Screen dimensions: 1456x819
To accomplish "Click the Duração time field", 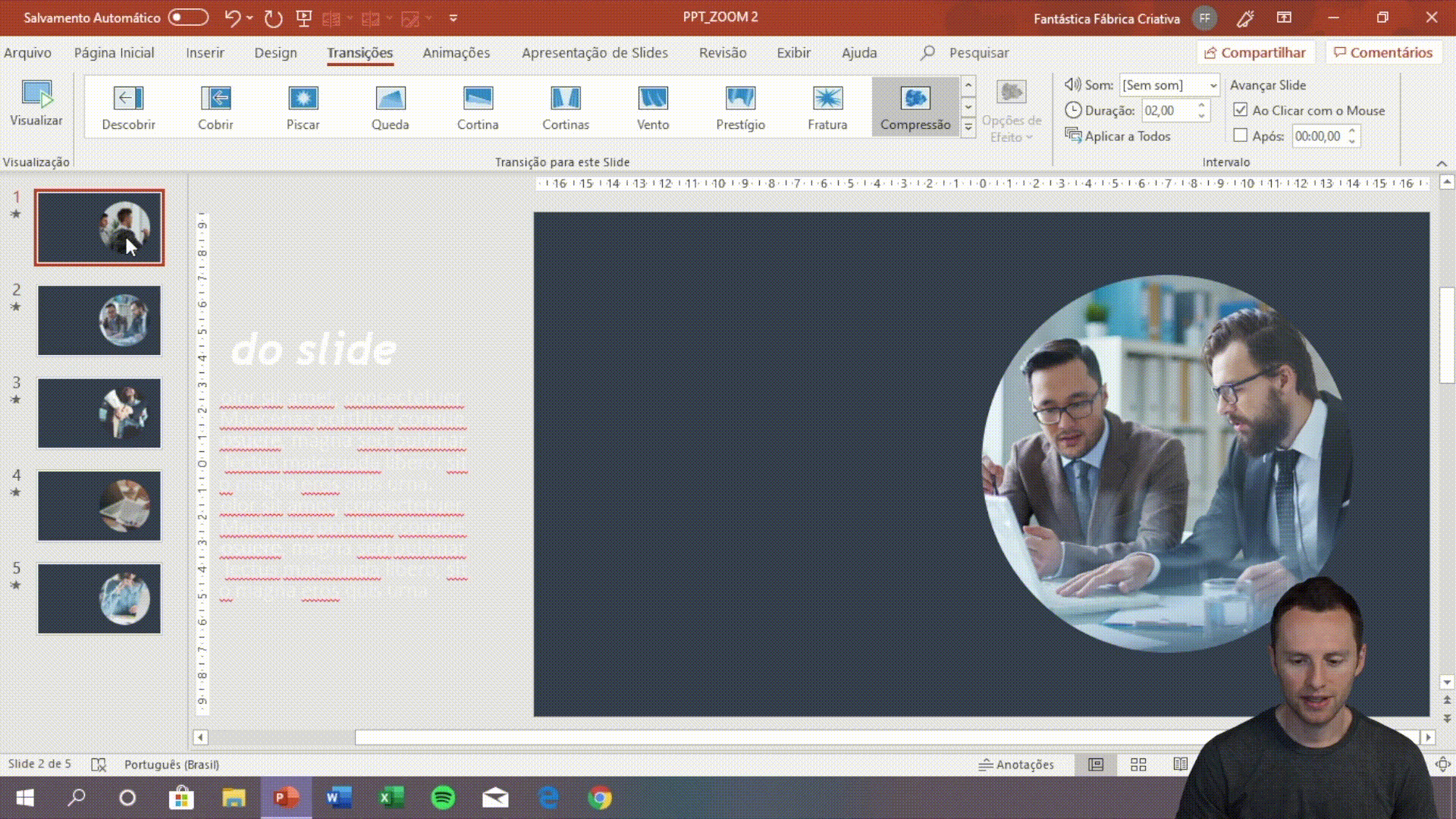I will point(1169,111).
